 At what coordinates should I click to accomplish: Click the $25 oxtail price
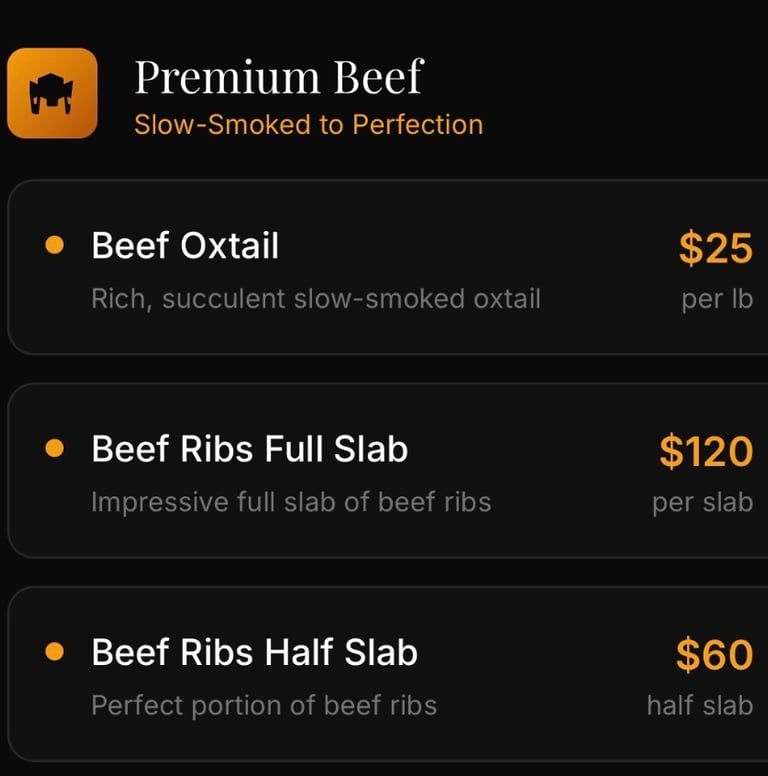click(715, 248)
